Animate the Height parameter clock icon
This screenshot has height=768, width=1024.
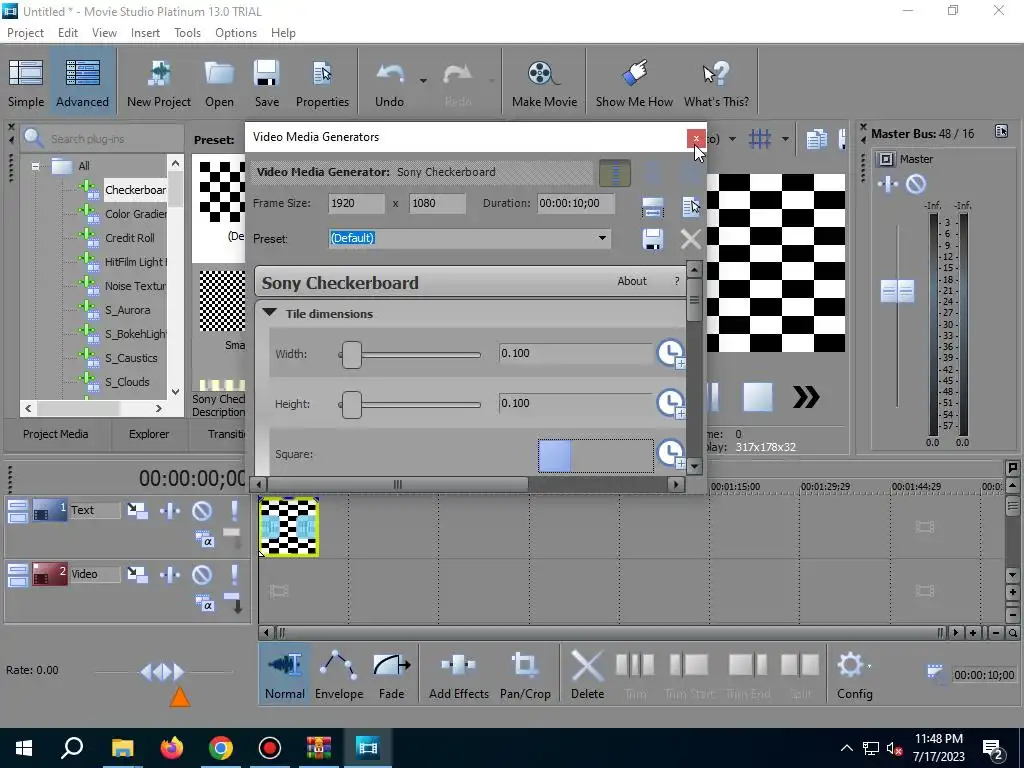tap(670, 404)
